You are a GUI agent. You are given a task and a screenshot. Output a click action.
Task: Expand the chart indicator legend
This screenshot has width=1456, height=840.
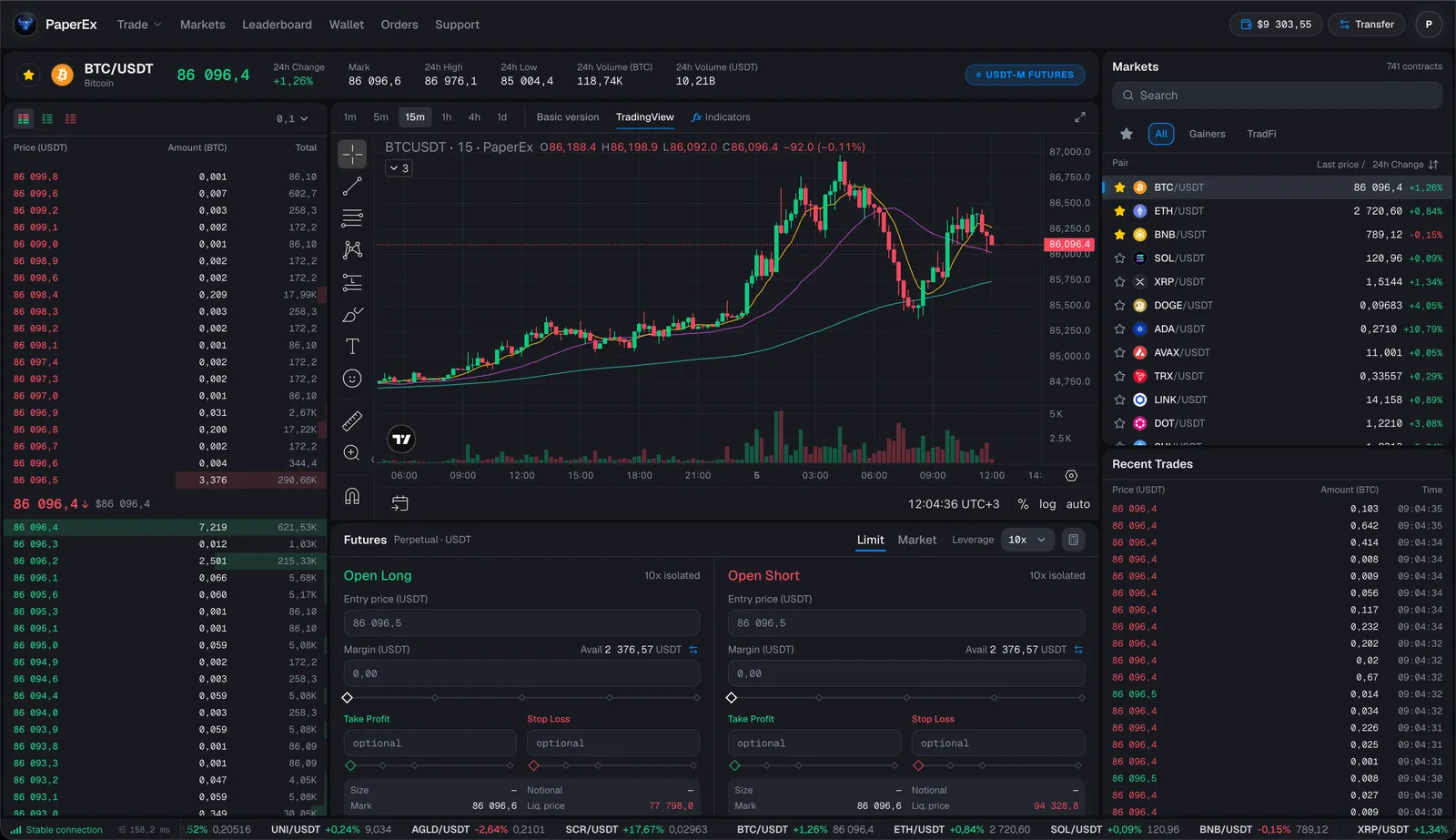399,168
